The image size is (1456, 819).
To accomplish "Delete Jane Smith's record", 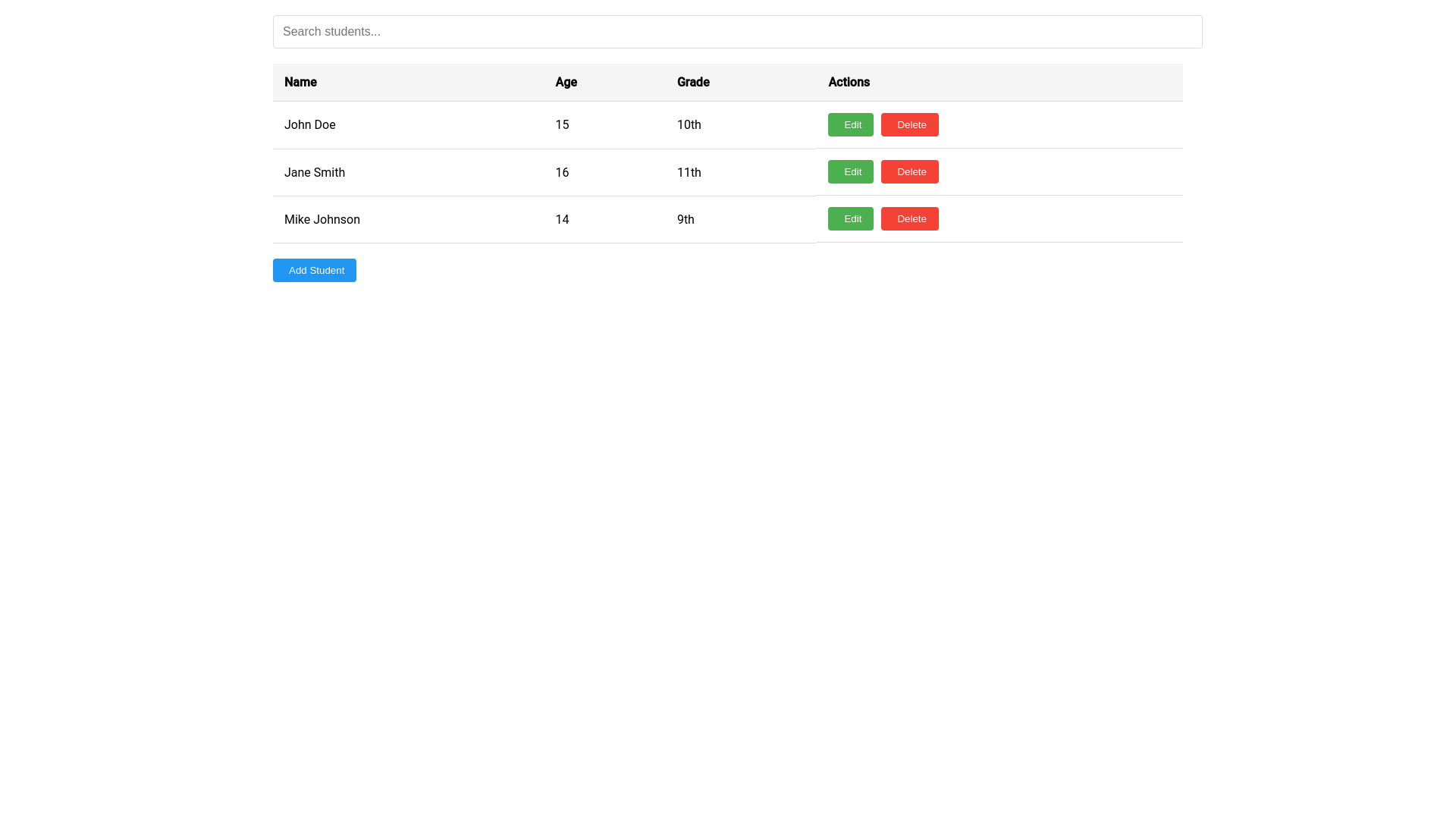I will pos(909,171).
